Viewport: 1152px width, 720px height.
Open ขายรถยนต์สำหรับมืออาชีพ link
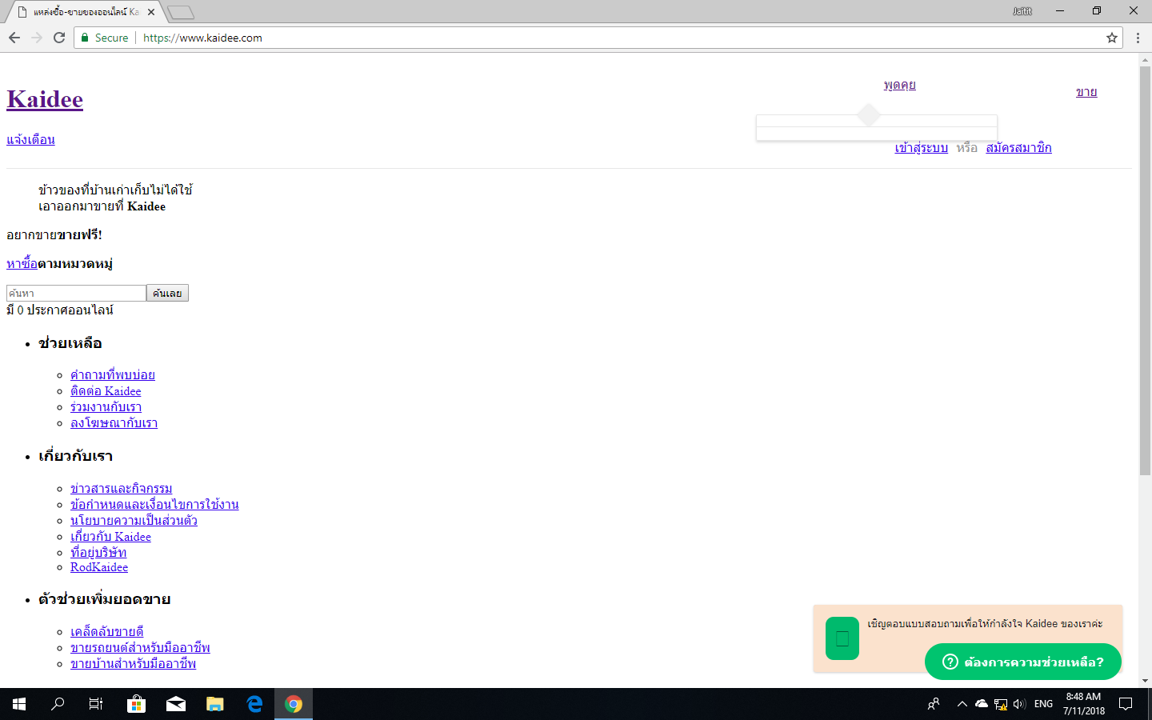coord(140,648)
